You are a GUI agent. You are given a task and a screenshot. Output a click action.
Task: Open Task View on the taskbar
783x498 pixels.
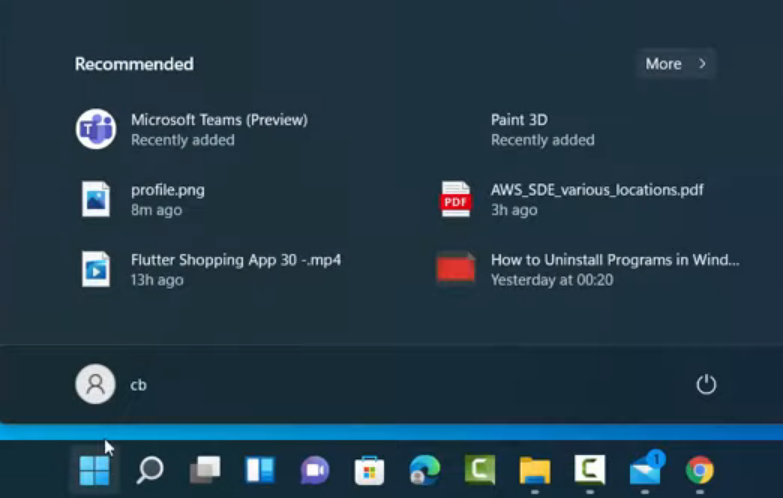pos(205,470)
